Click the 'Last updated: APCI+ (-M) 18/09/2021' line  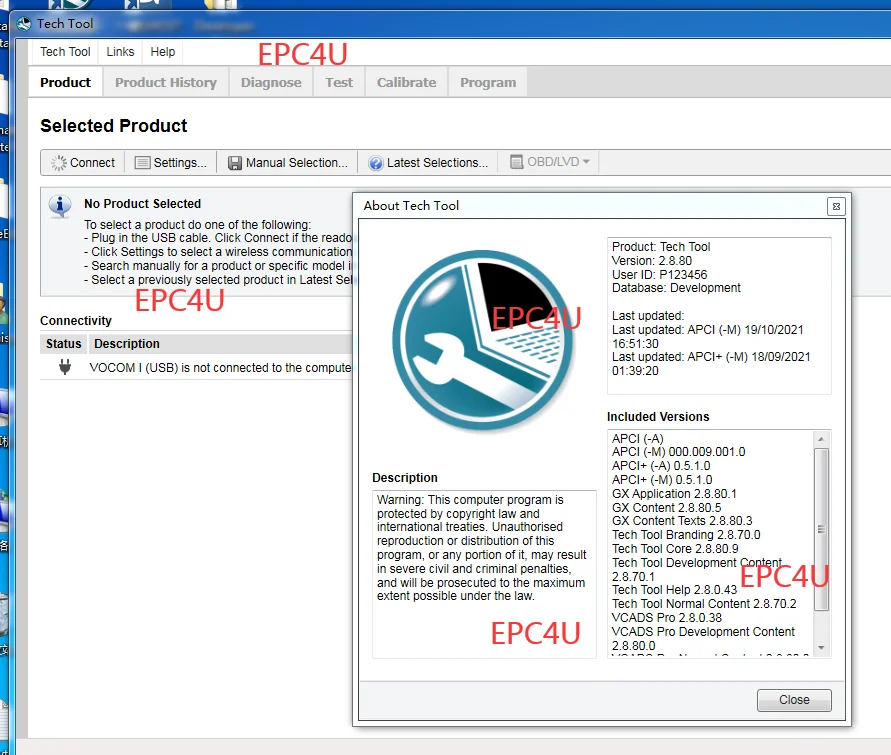(711, 364)
